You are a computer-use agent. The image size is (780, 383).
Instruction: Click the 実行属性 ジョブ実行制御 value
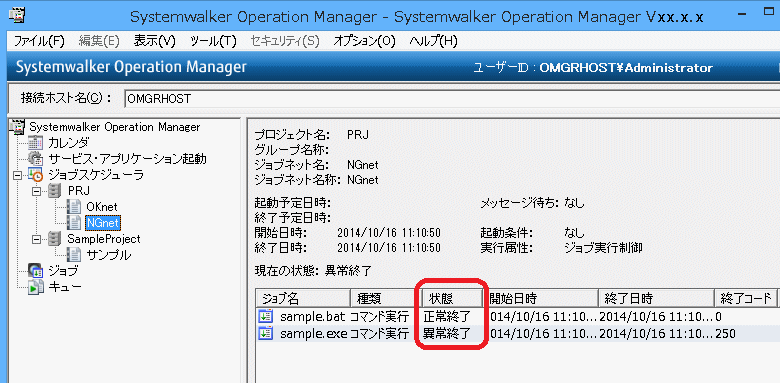tap(603, 248)
